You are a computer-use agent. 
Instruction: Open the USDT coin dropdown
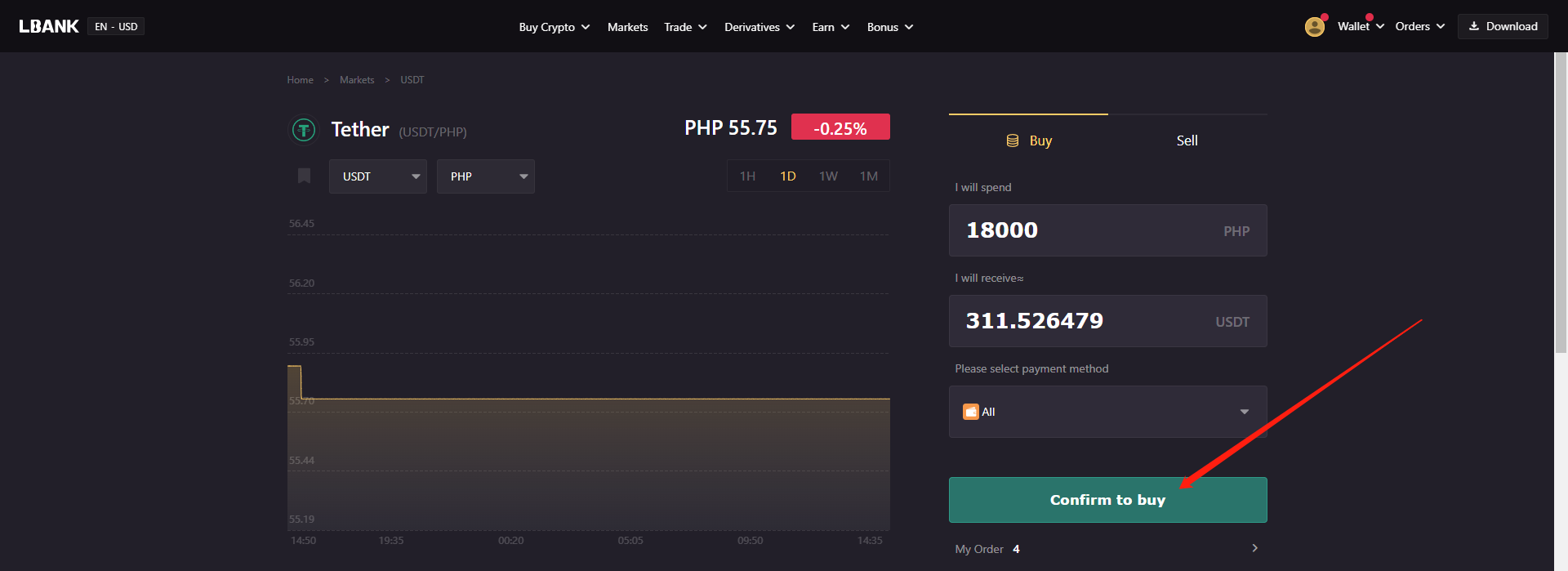pos(378,176)
